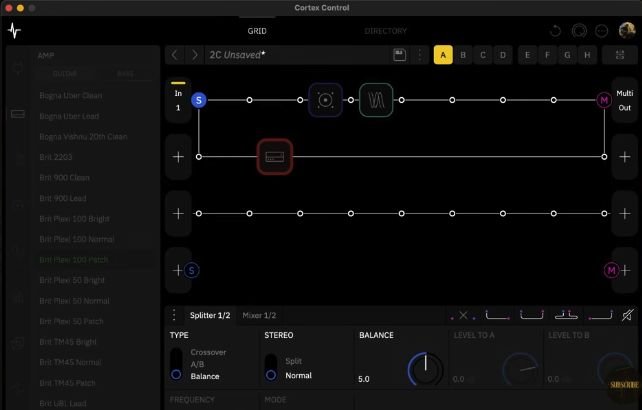Add output on row two with right plus
The width and height of the screenshot is (642, 410).
click(624, 157)
